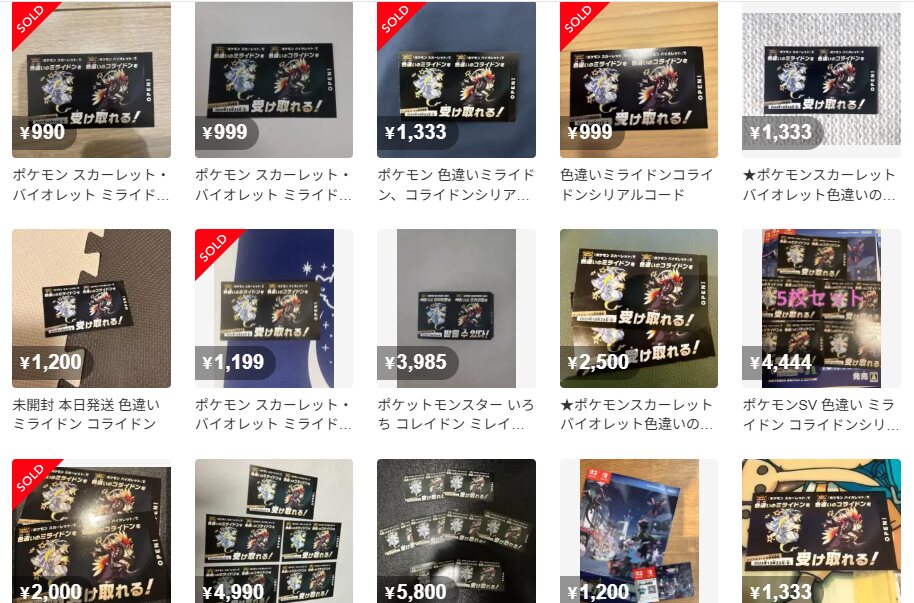914x603 pixels.
Task: Open the ¥1,200 listing with game poster
Action: pos(639,531)
